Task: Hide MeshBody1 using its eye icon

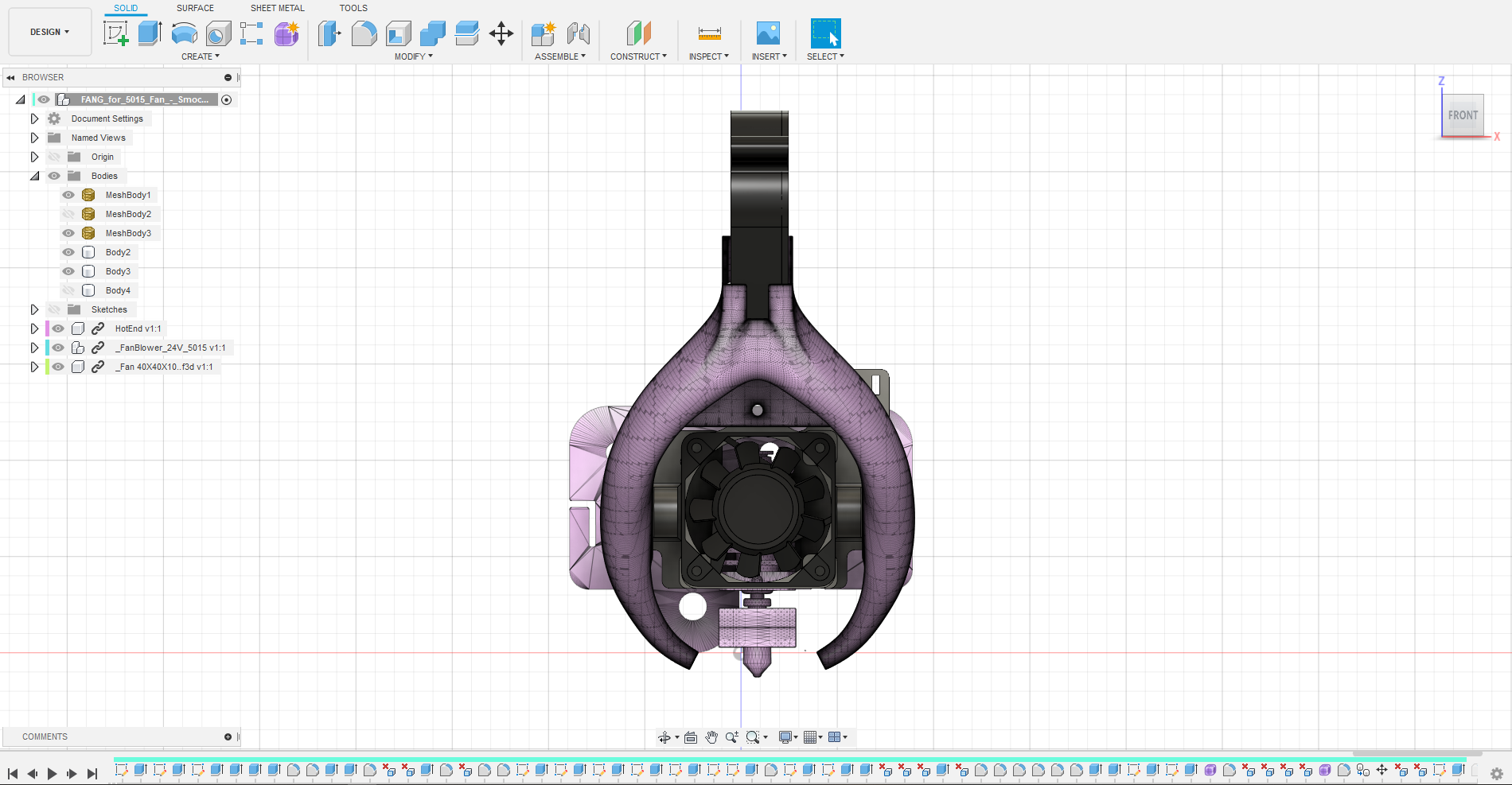Action: [68, 195]
